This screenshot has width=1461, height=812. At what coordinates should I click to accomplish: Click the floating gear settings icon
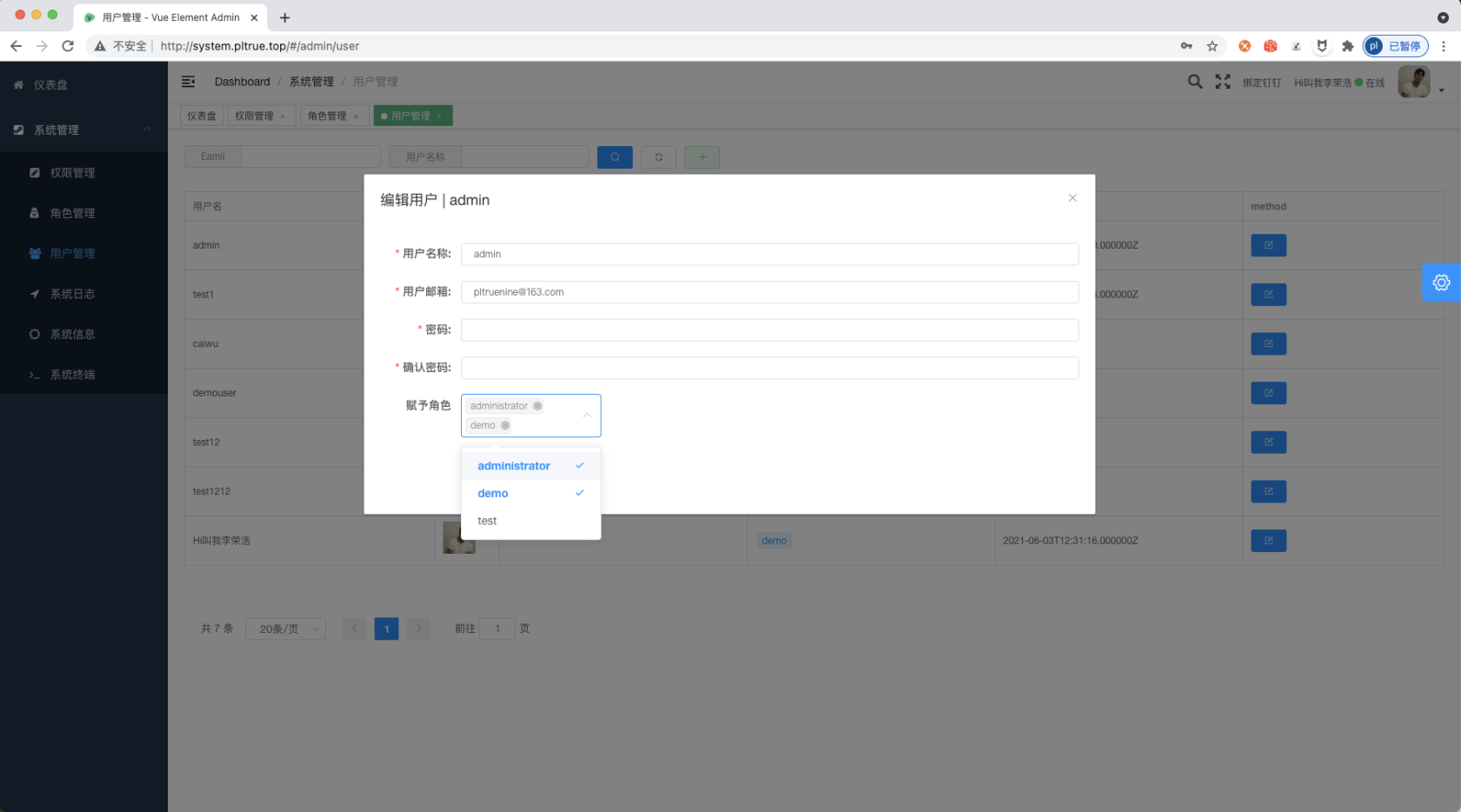(1441, 282)
